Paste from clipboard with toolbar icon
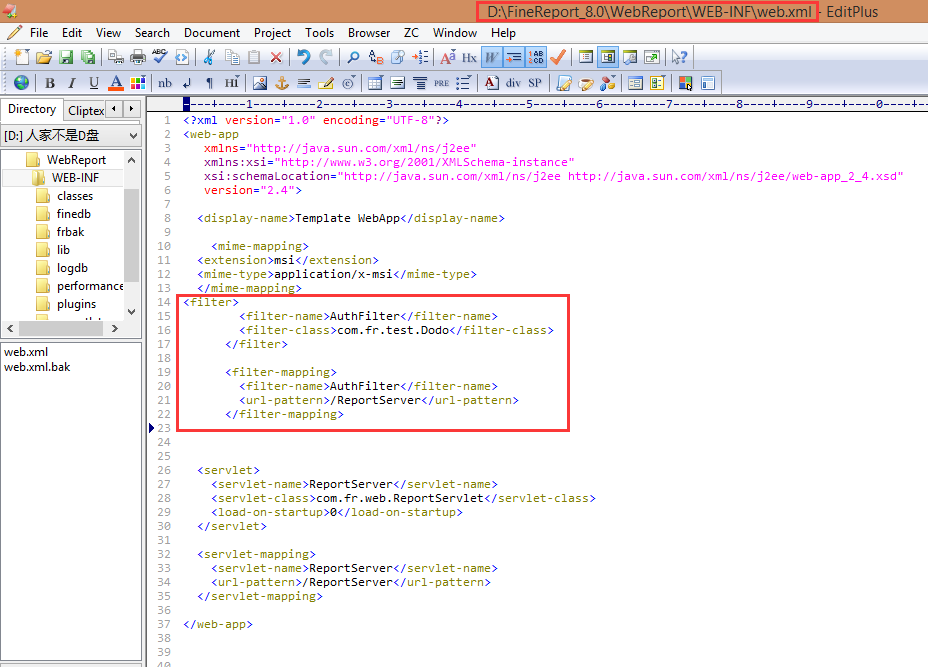Image resolution: width=928 pixels, height=667 pixels. point(254,57)
